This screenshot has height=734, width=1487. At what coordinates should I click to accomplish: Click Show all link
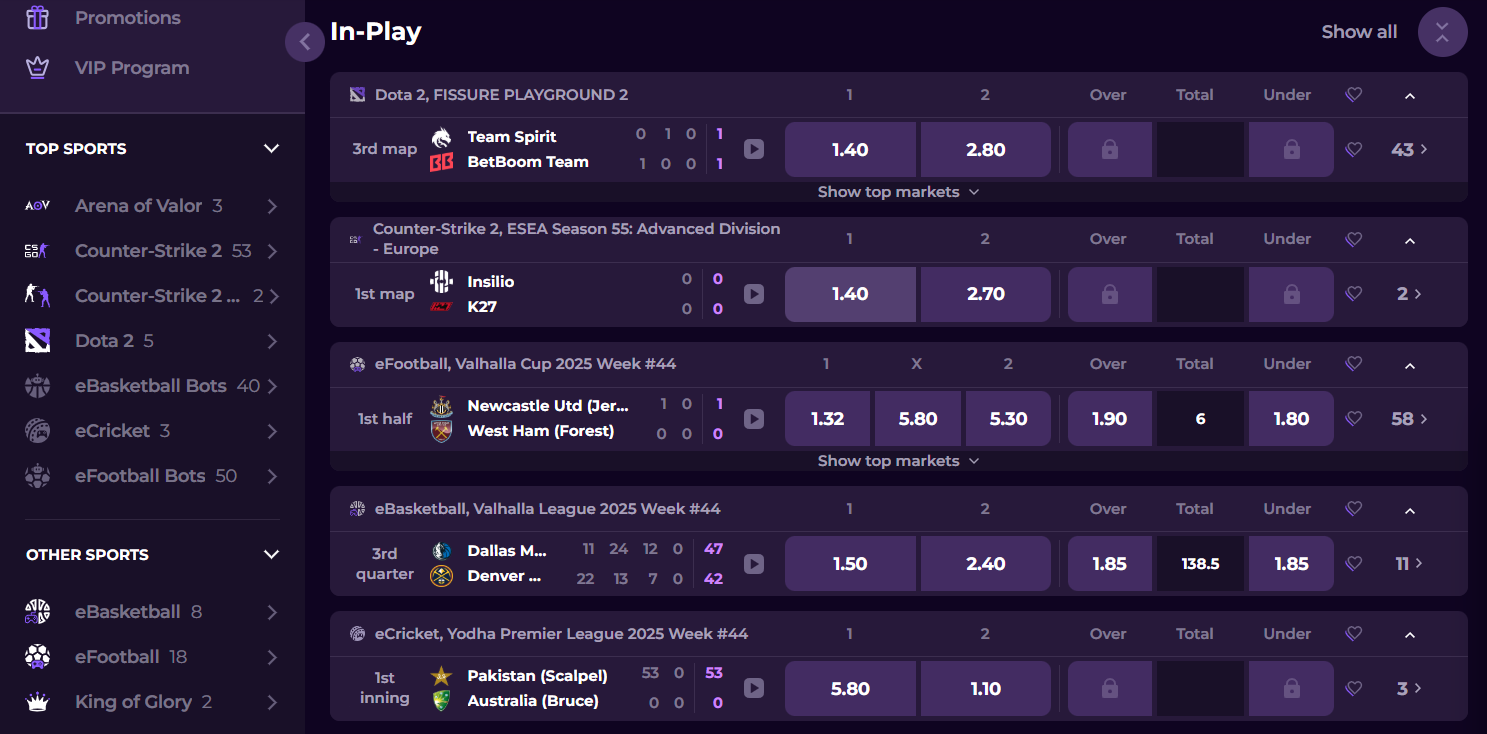1359,31
